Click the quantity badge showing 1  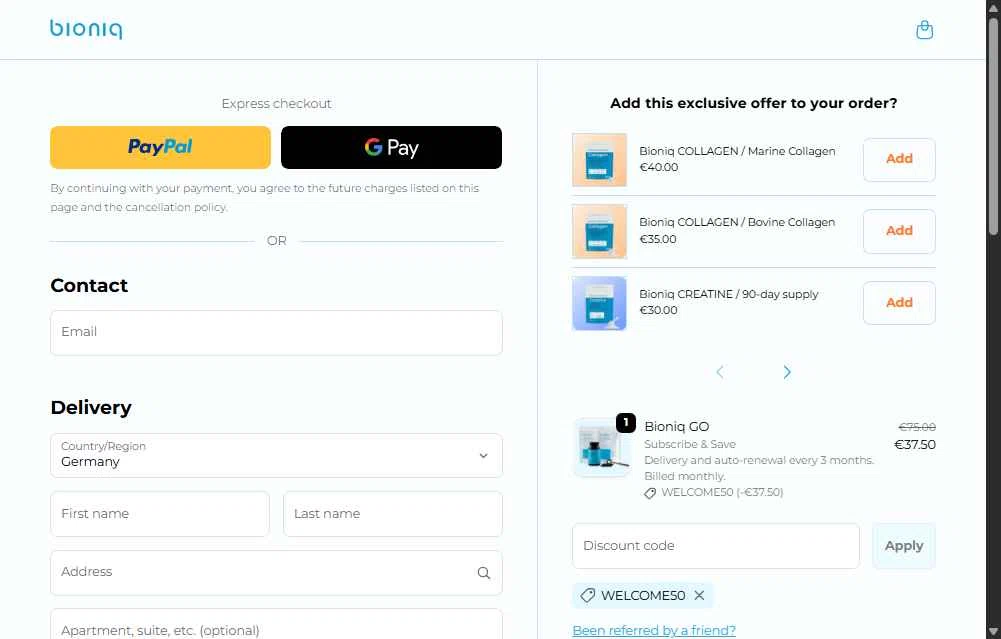(x=626, y=423)
